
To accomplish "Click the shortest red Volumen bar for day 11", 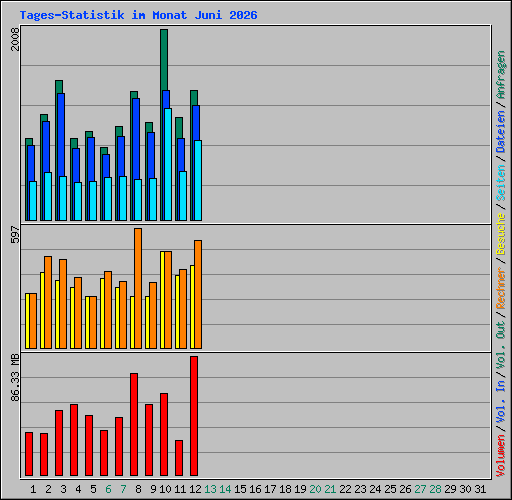I will coord(179,458).
